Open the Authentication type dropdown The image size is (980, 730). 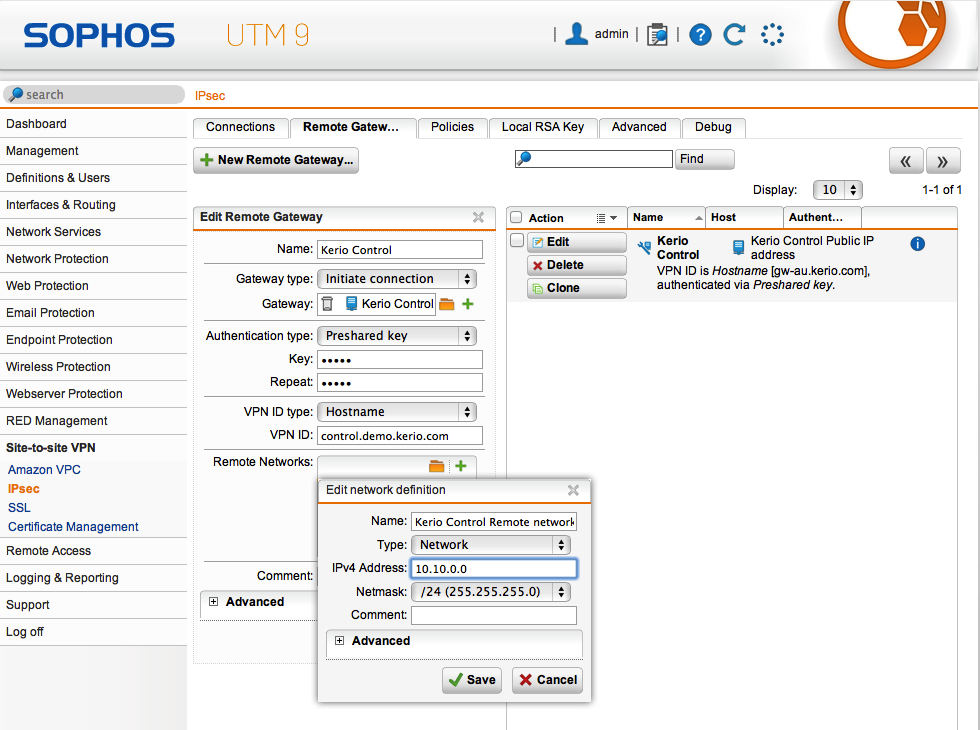click(x=397, y=336)
